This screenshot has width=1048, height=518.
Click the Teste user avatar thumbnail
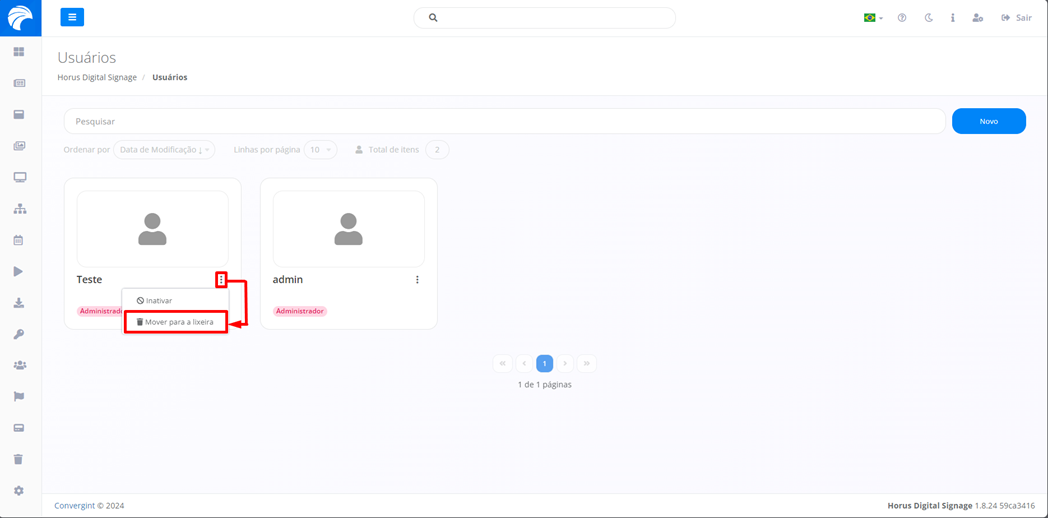(152, 229)
